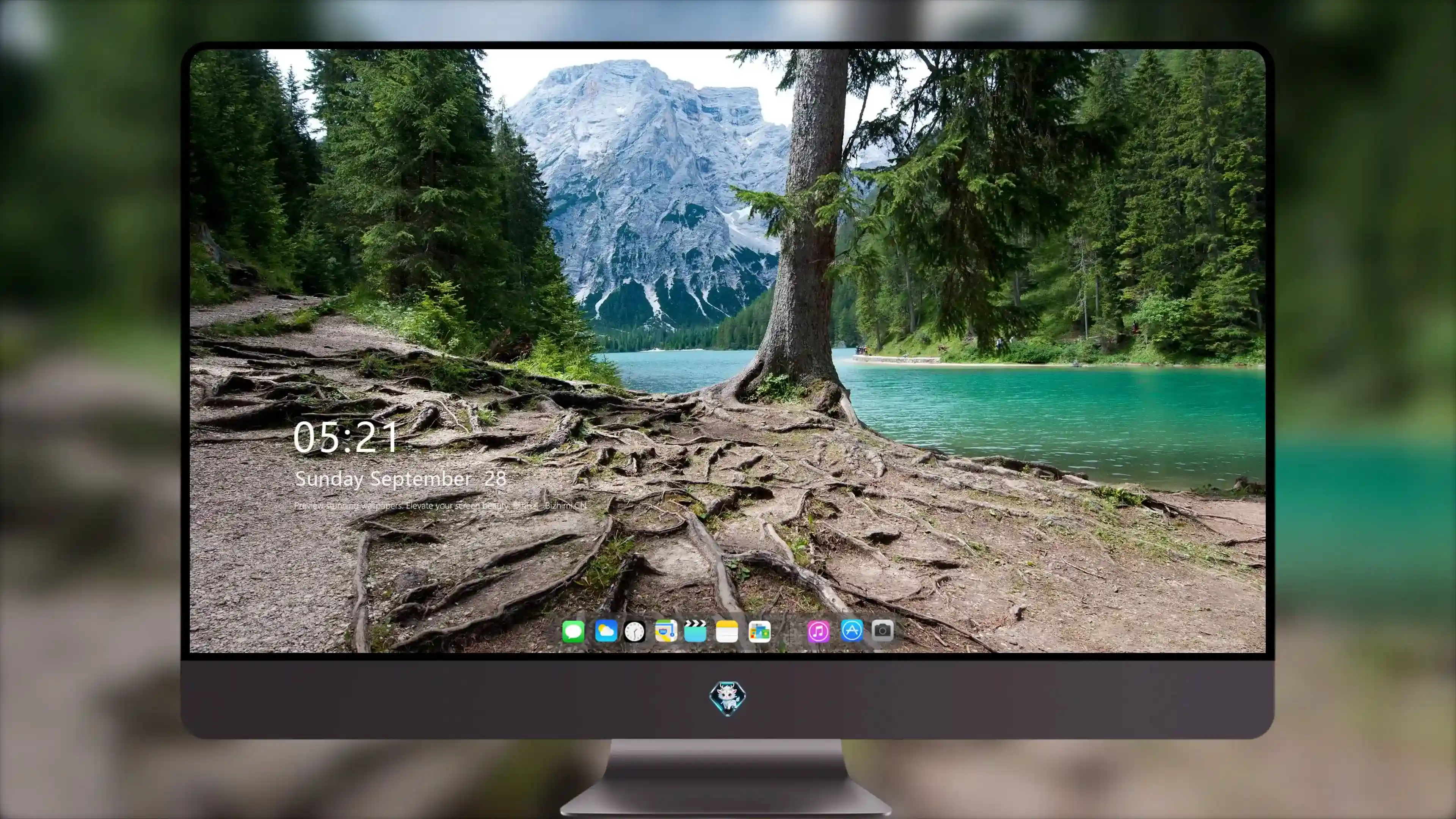Image resolution: width=1456 pixels, height=819 pixels.
Task: Open the photo slideshow app icon
Action: 759,631
